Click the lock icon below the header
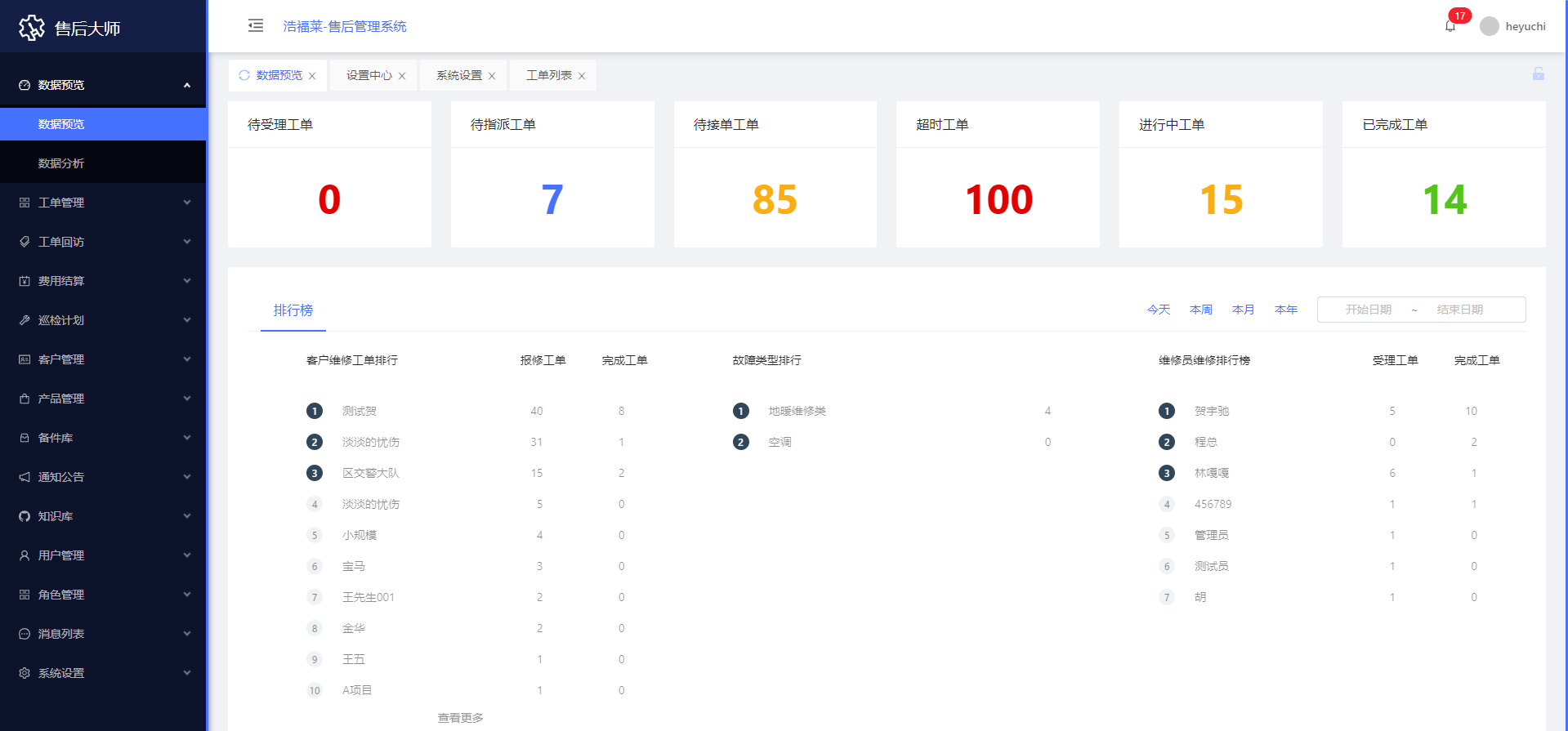The height and width of the screenshot is (731, 1568). pyautogui.click(x=1538, y=74)
